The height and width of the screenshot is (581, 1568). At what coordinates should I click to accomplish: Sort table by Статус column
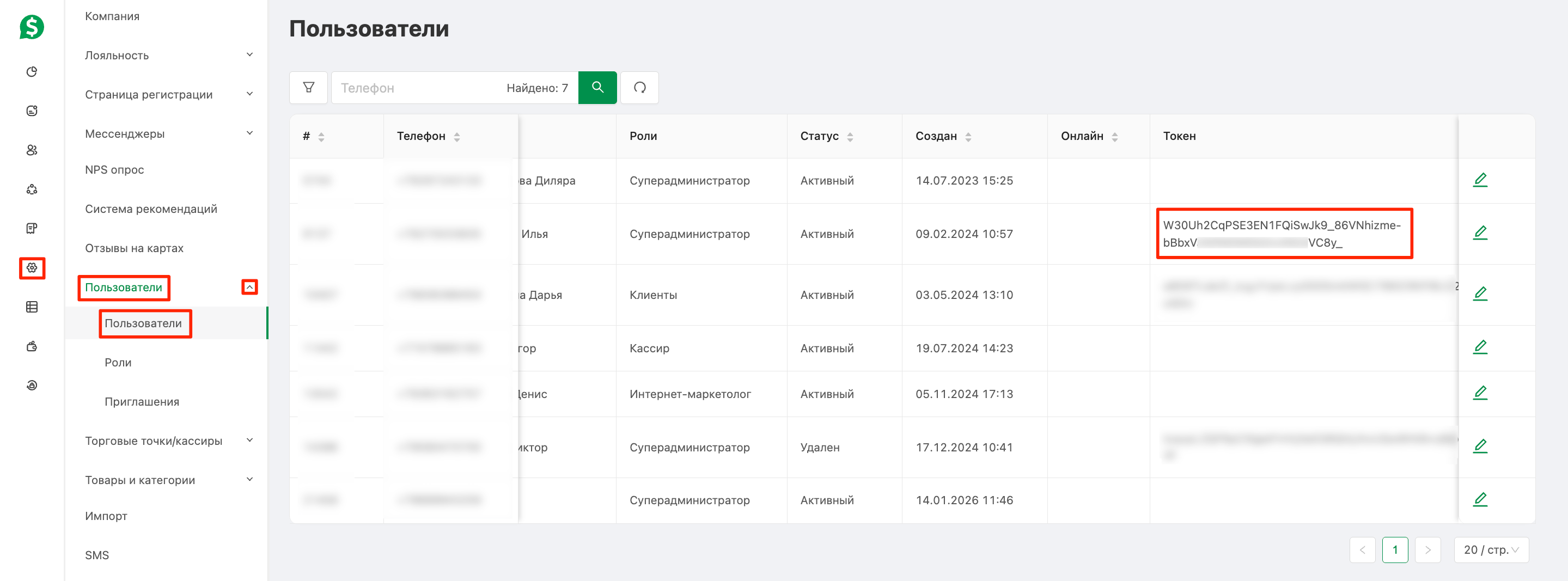pyautogui.click(x=850, y=137)
